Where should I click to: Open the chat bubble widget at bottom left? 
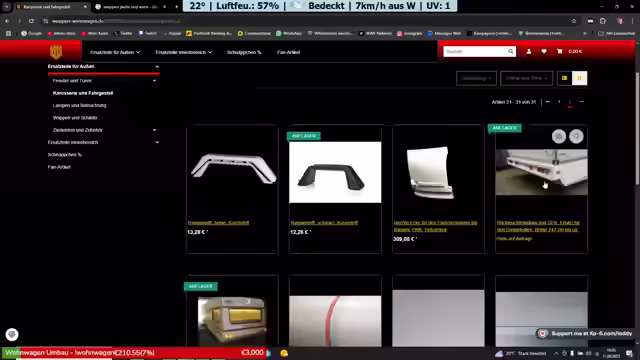click(x=12, y=334)
